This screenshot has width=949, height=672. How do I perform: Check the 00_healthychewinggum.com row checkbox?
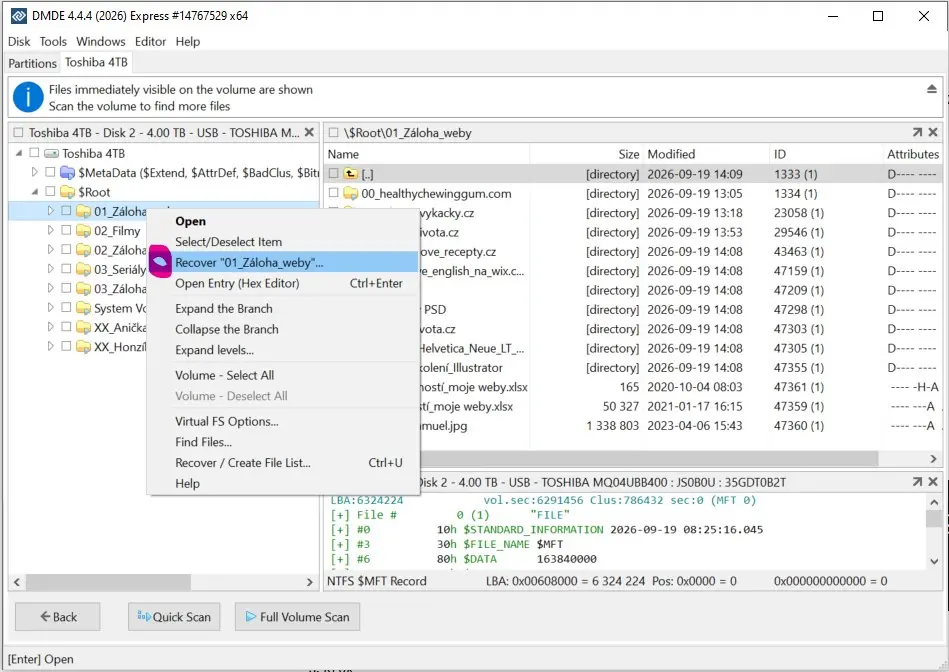click(x=333, y=193)
